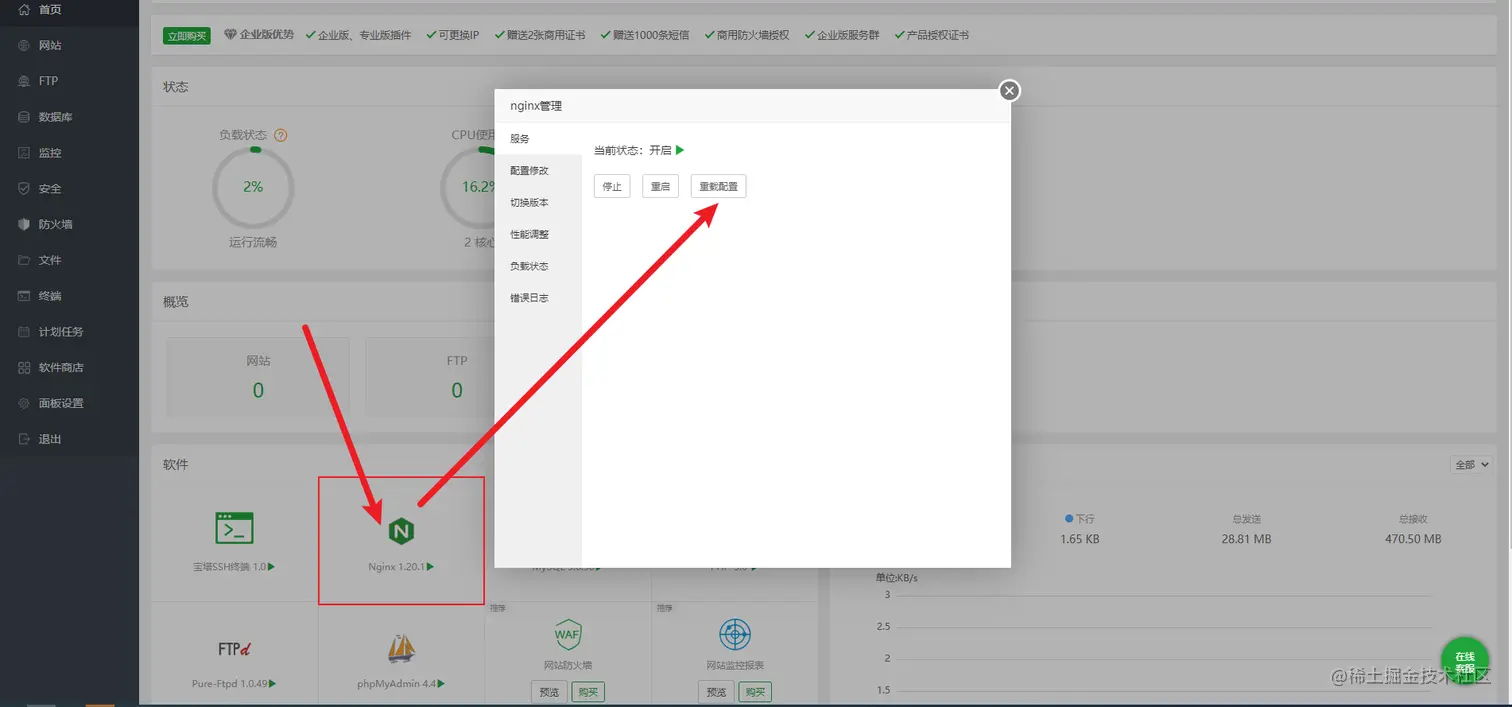
Task: Click 预览 under 网站监控报表
Action: [x=715, y=692]
